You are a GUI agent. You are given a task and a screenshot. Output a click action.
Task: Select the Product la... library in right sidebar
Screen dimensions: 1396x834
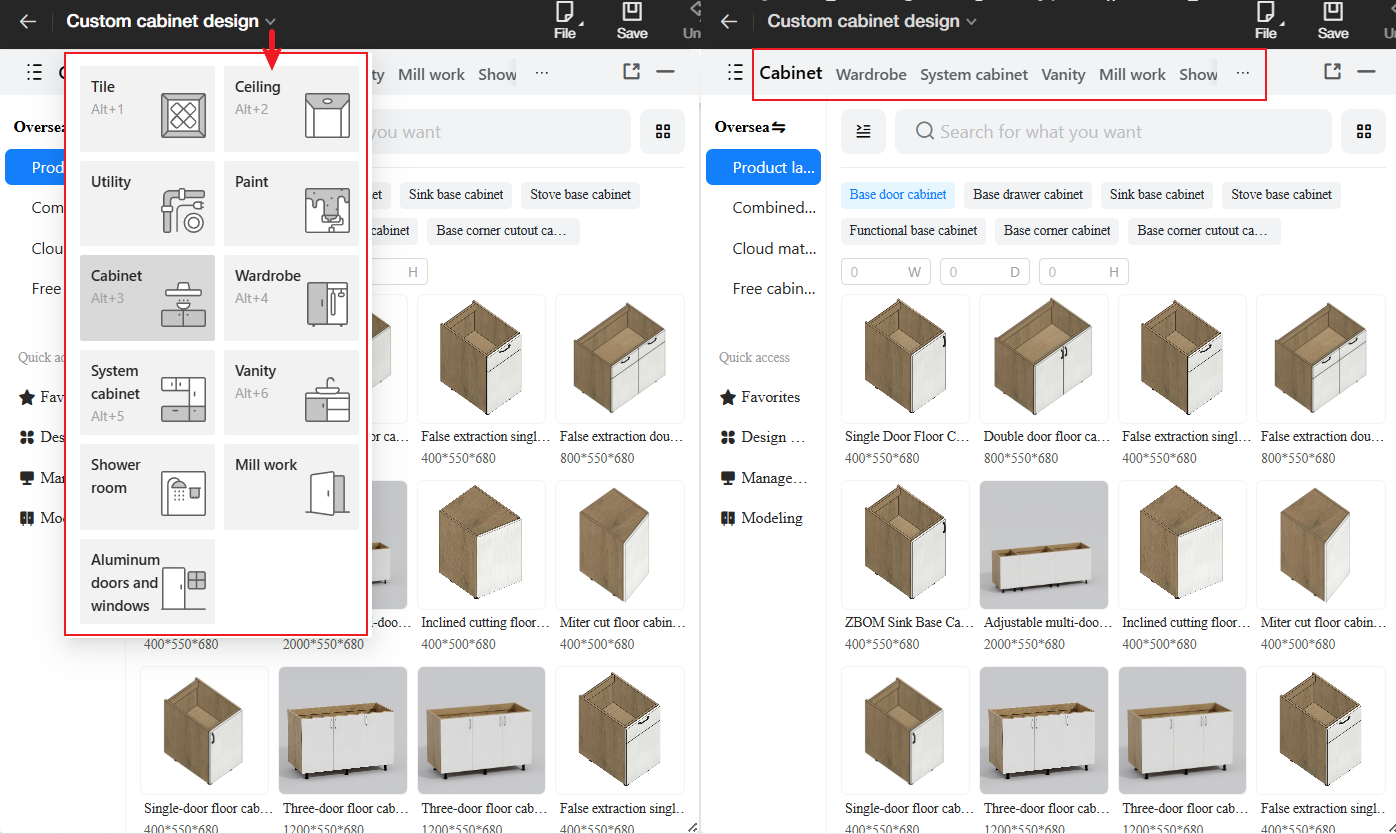click(763, 167)
